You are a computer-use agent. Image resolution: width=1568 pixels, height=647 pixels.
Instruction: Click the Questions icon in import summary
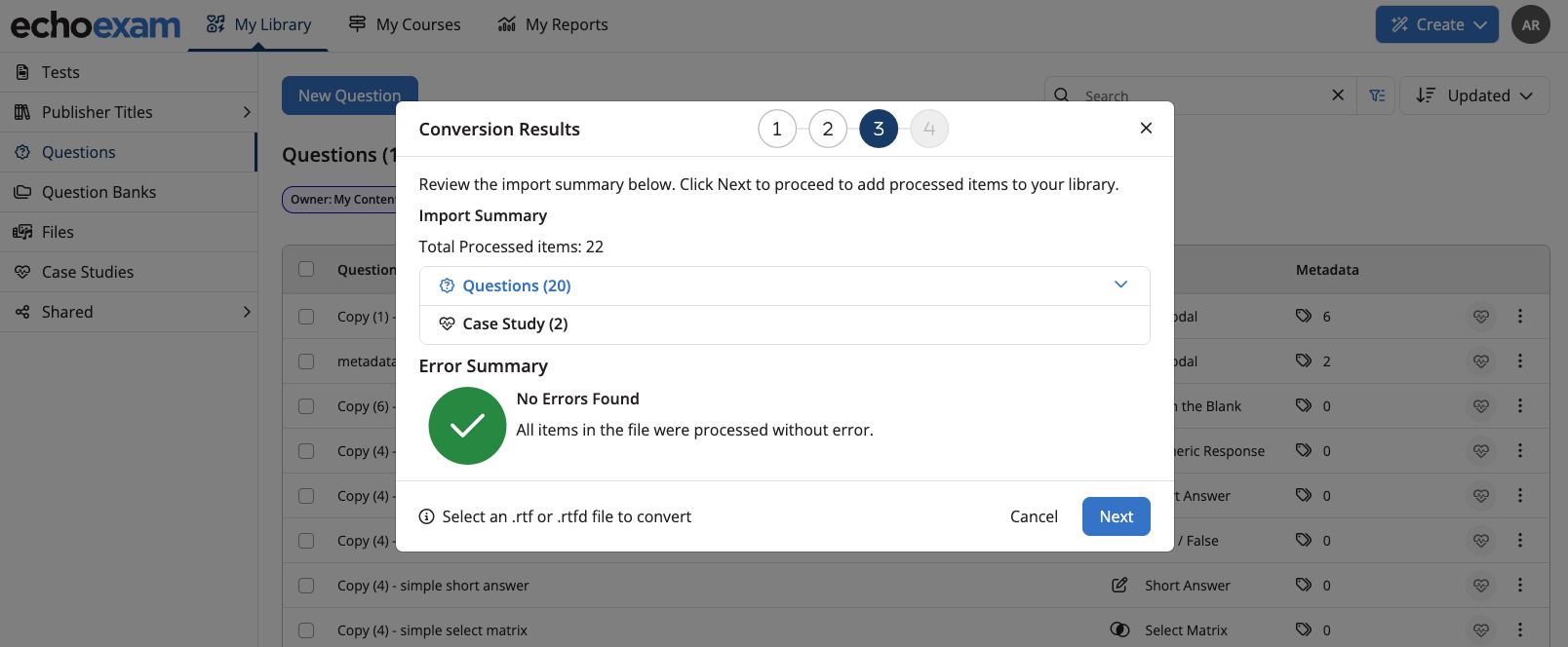pyautogui.click(x=447, y=285)
